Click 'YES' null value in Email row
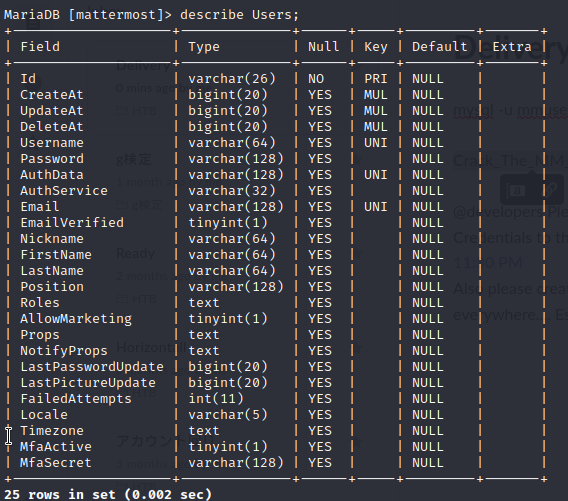The width and height of the screenshot is (568, 501). [x=320, y=206]
